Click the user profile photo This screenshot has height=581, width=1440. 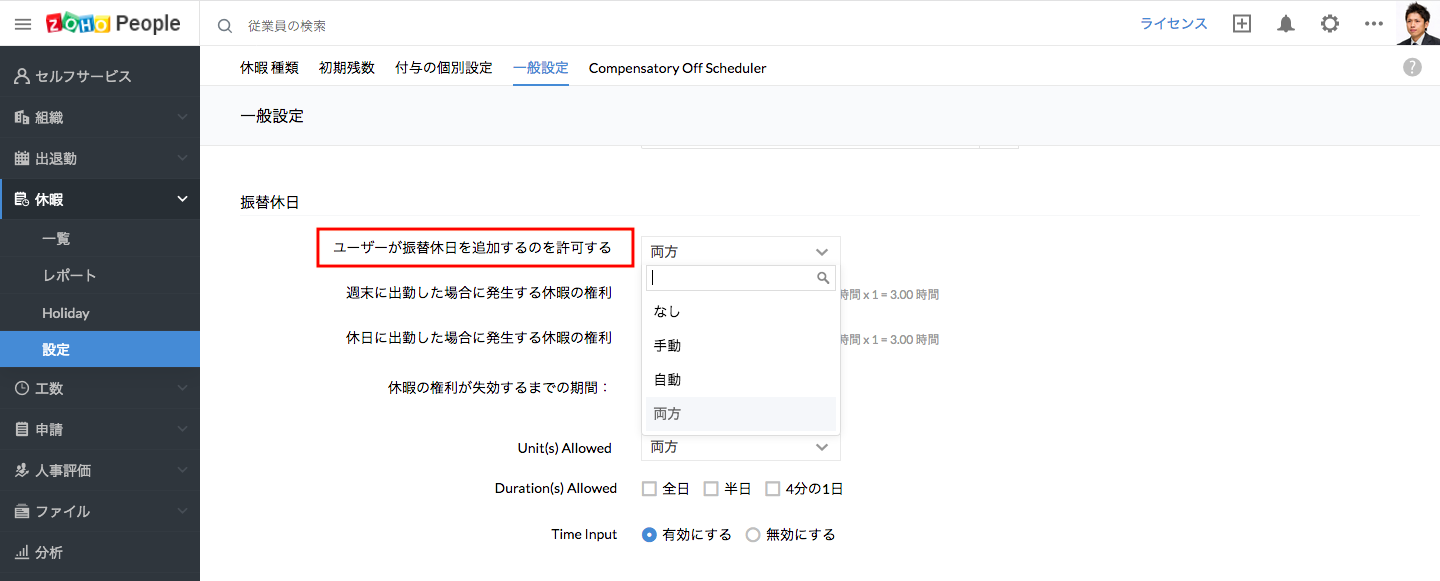pyautogui.click(x=1417, y=23)
